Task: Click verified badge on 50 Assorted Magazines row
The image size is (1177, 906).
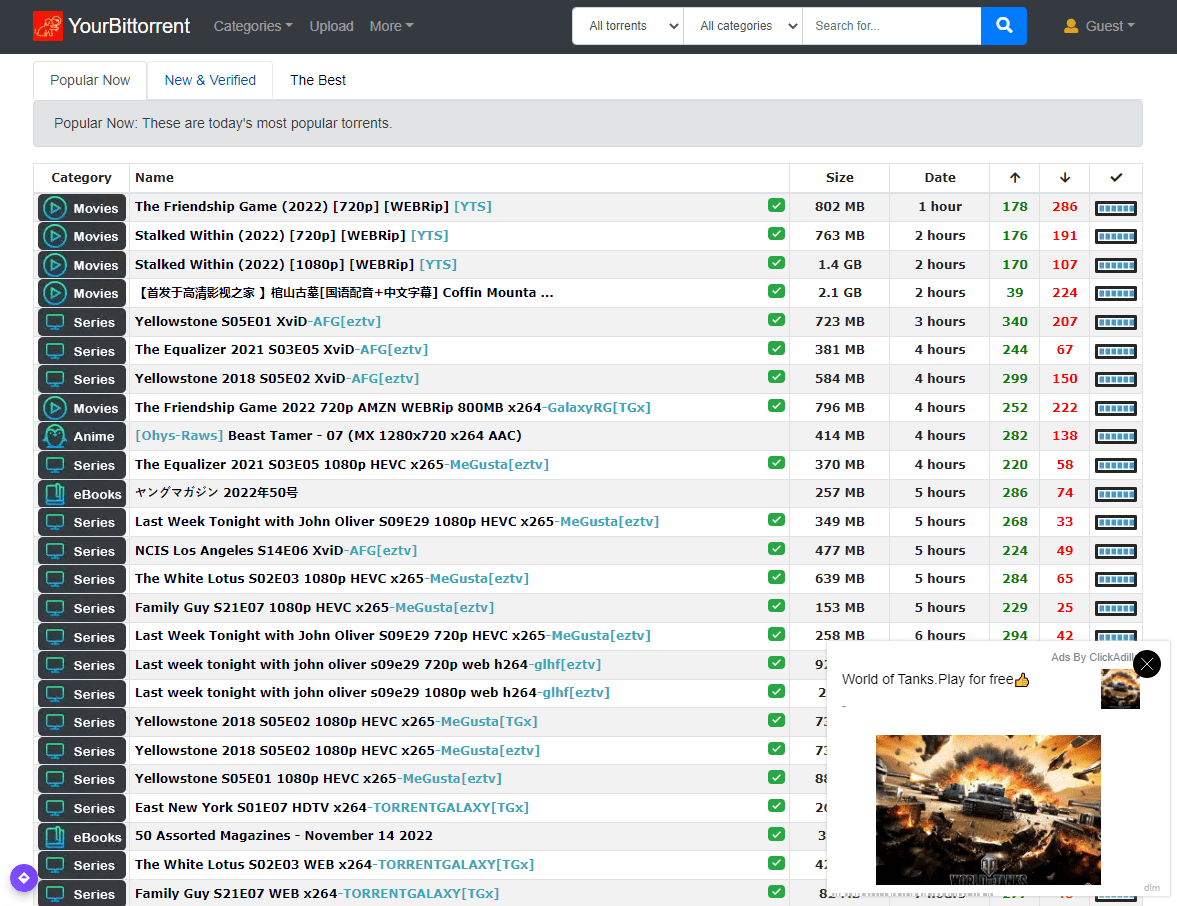Action: tap(776, 834)
